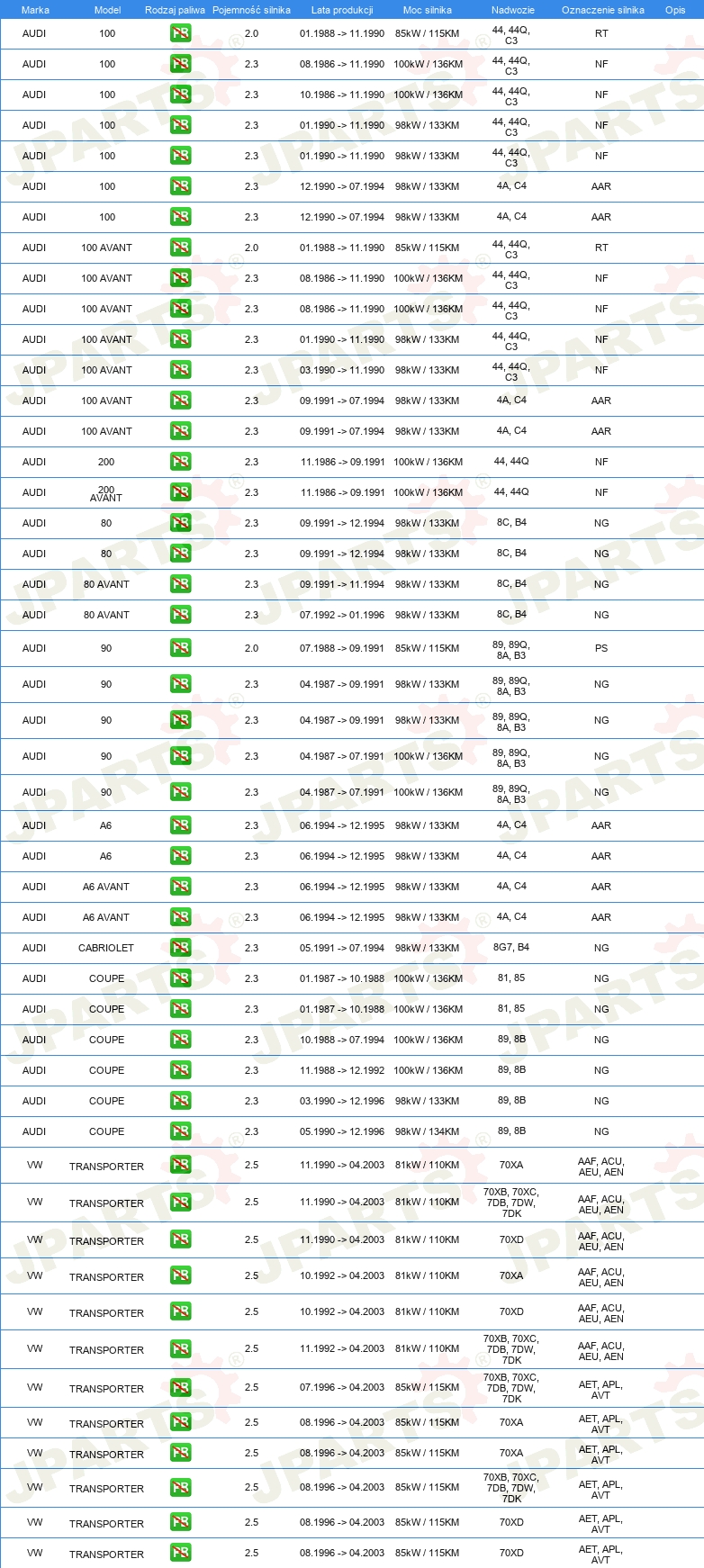Select the '05.1991 -> 07.1994' production years cell
The image size is (704, 1568).
point(342,948)
